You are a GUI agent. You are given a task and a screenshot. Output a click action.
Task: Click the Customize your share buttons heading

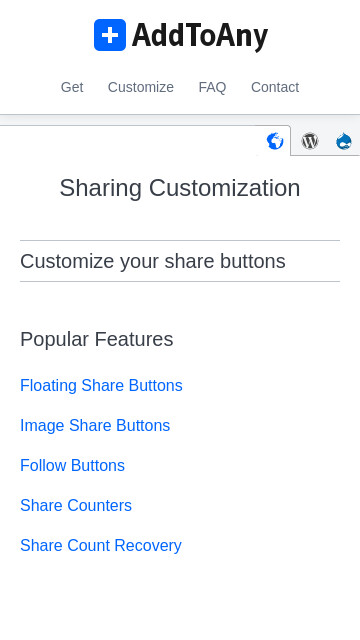pos(153,261)
